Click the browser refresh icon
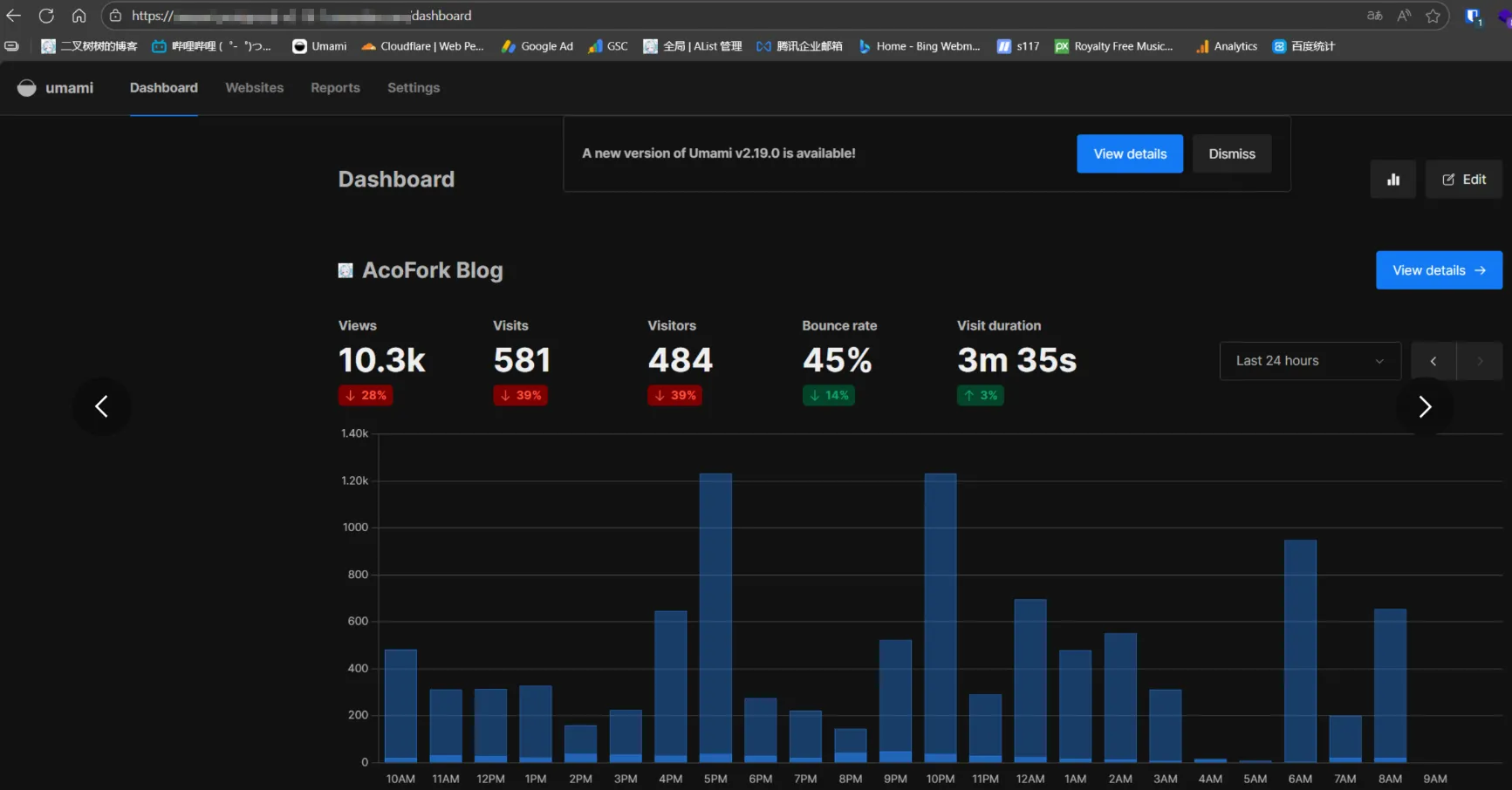1512x790 pixels. [46, 16]
